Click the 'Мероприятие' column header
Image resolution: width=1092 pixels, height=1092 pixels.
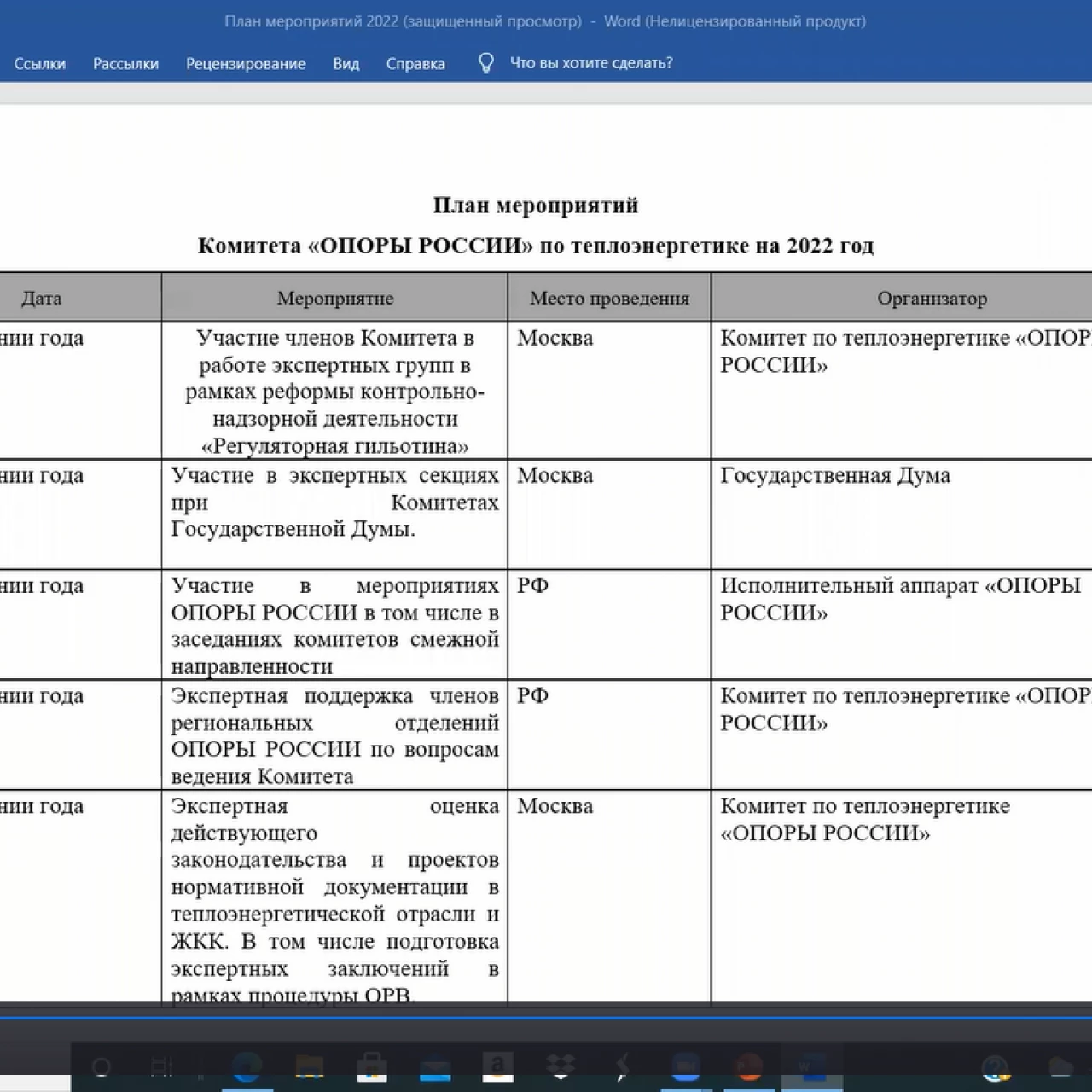pos(335,299)
